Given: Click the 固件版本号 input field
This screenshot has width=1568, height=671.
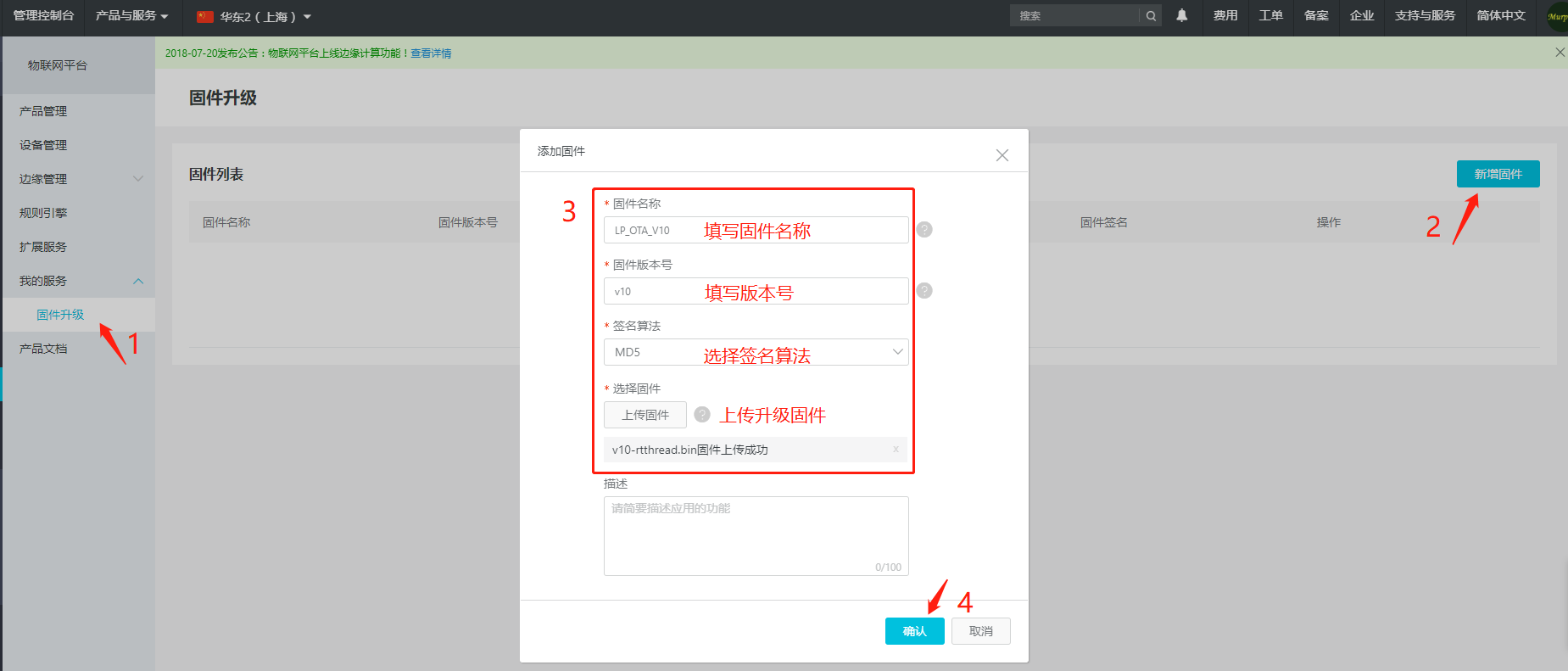Looking at the screenshot, I should (756, 291).
